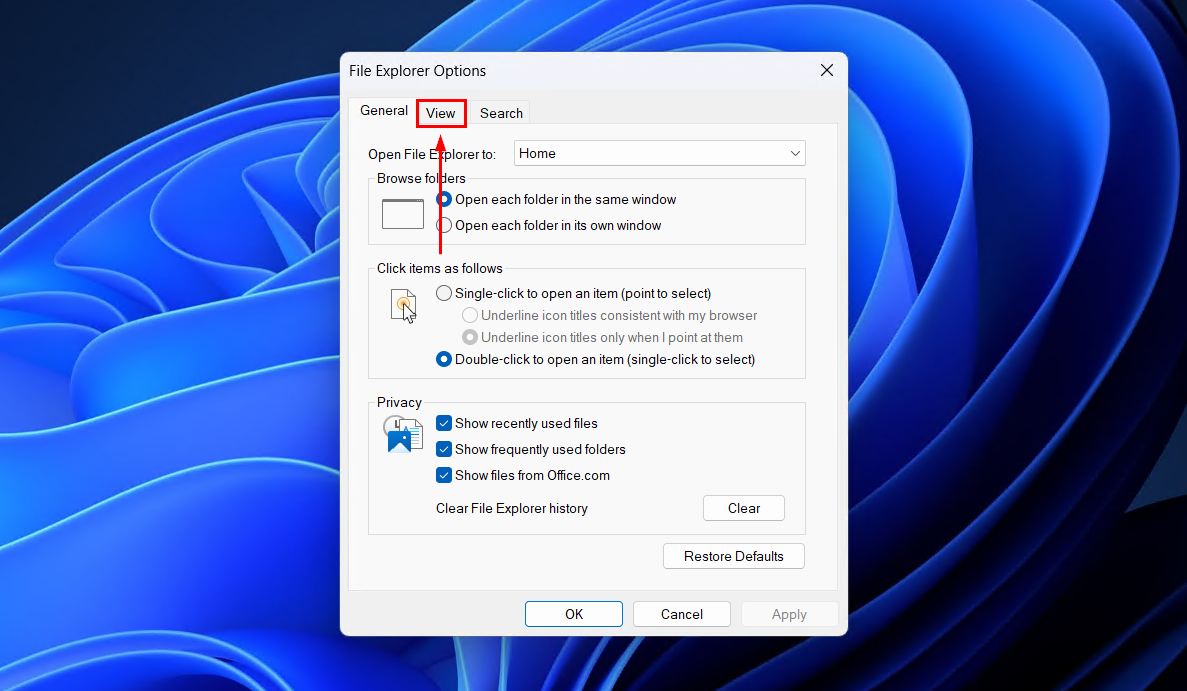Select Double-click to open an item option
Image resolution: width=1187 pixels, height=691 pixels.
point(444,359)
